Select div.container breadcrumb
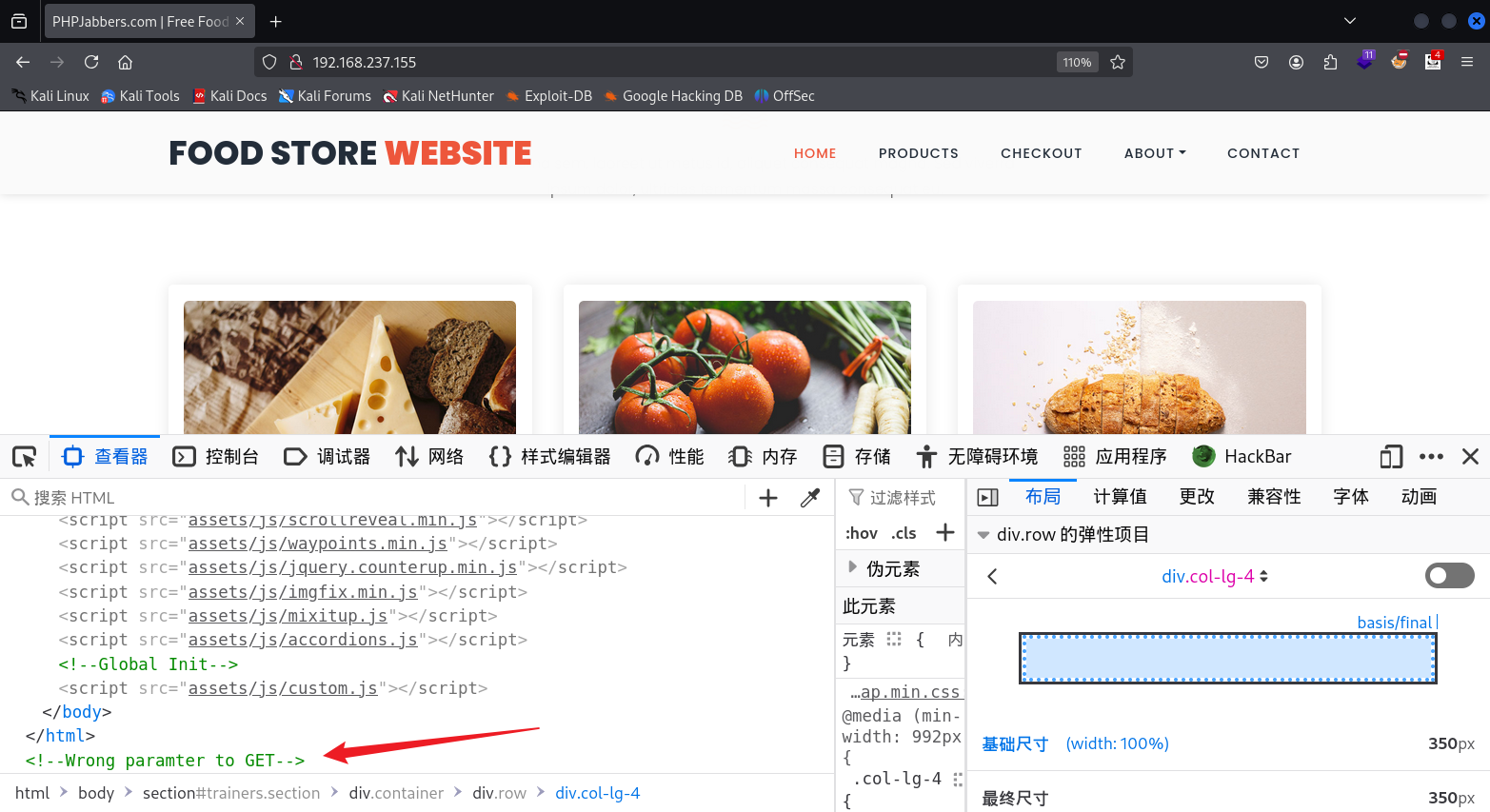Image resolution: width=1490 pixels, height=812 pixels. click(x=396, y=793)
